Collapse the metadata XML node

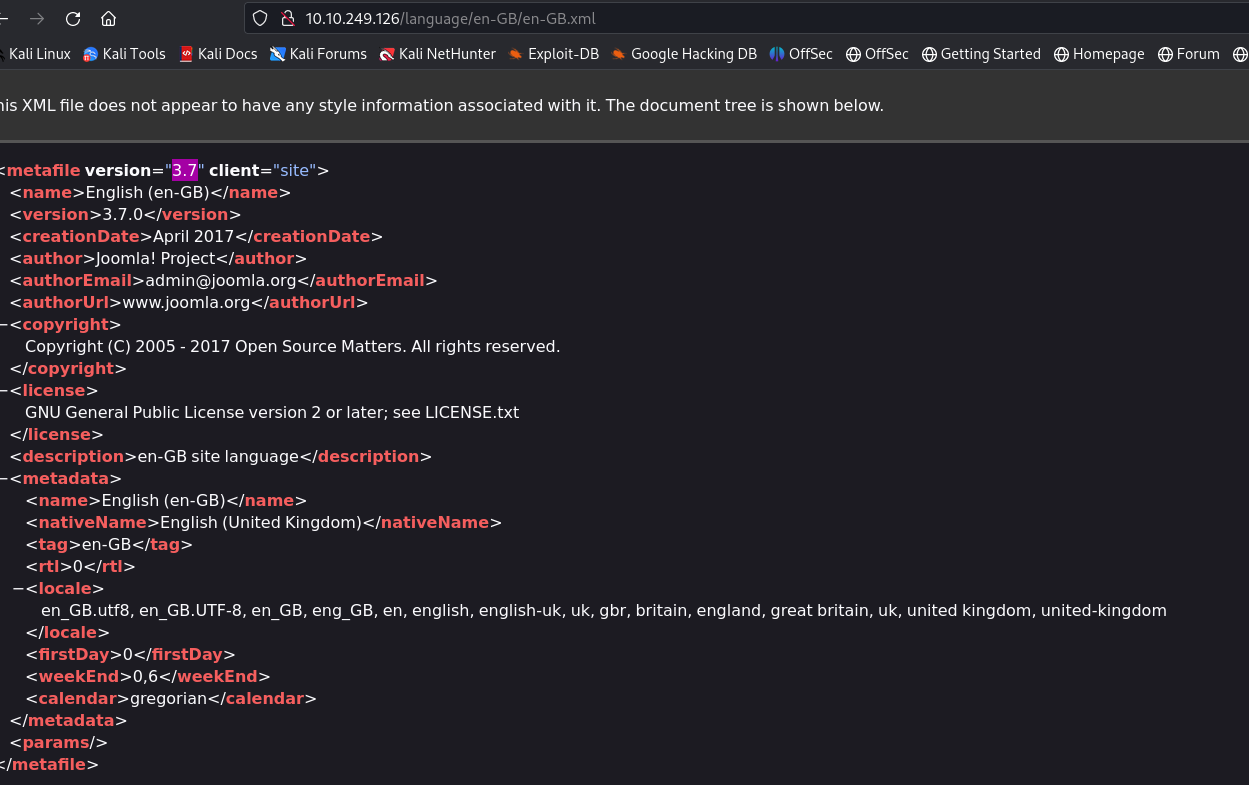pyautogui.click(x=3, y=479)
